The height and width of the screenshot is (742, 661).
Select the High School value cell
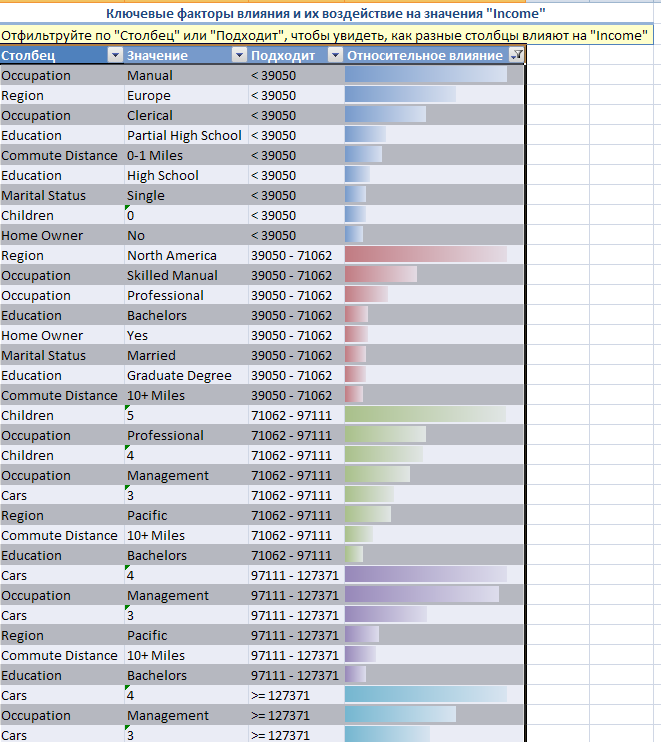click(186, 176)
